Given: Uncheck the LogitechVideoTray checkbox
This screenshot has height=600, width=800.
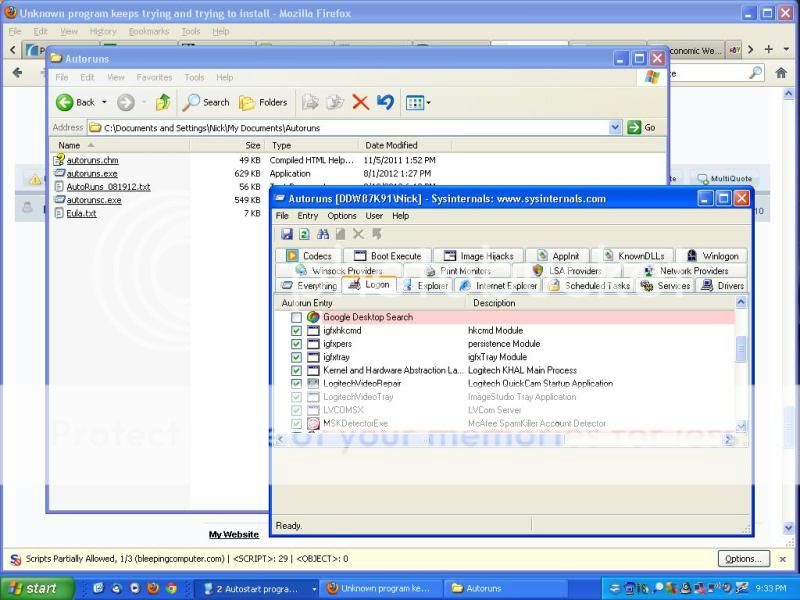Looking at the screenshot, I should [296, 397].
